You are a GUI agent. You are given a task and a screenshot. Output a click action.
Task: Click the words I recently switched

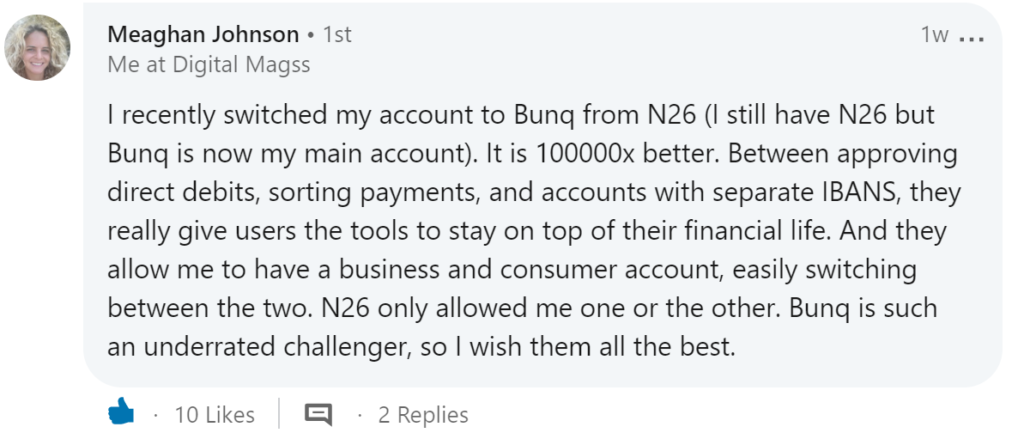pos(210,116)
